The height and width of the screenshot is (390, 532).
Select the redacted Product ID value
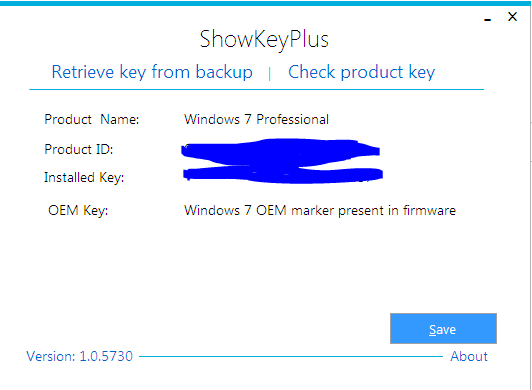(280, 152)
